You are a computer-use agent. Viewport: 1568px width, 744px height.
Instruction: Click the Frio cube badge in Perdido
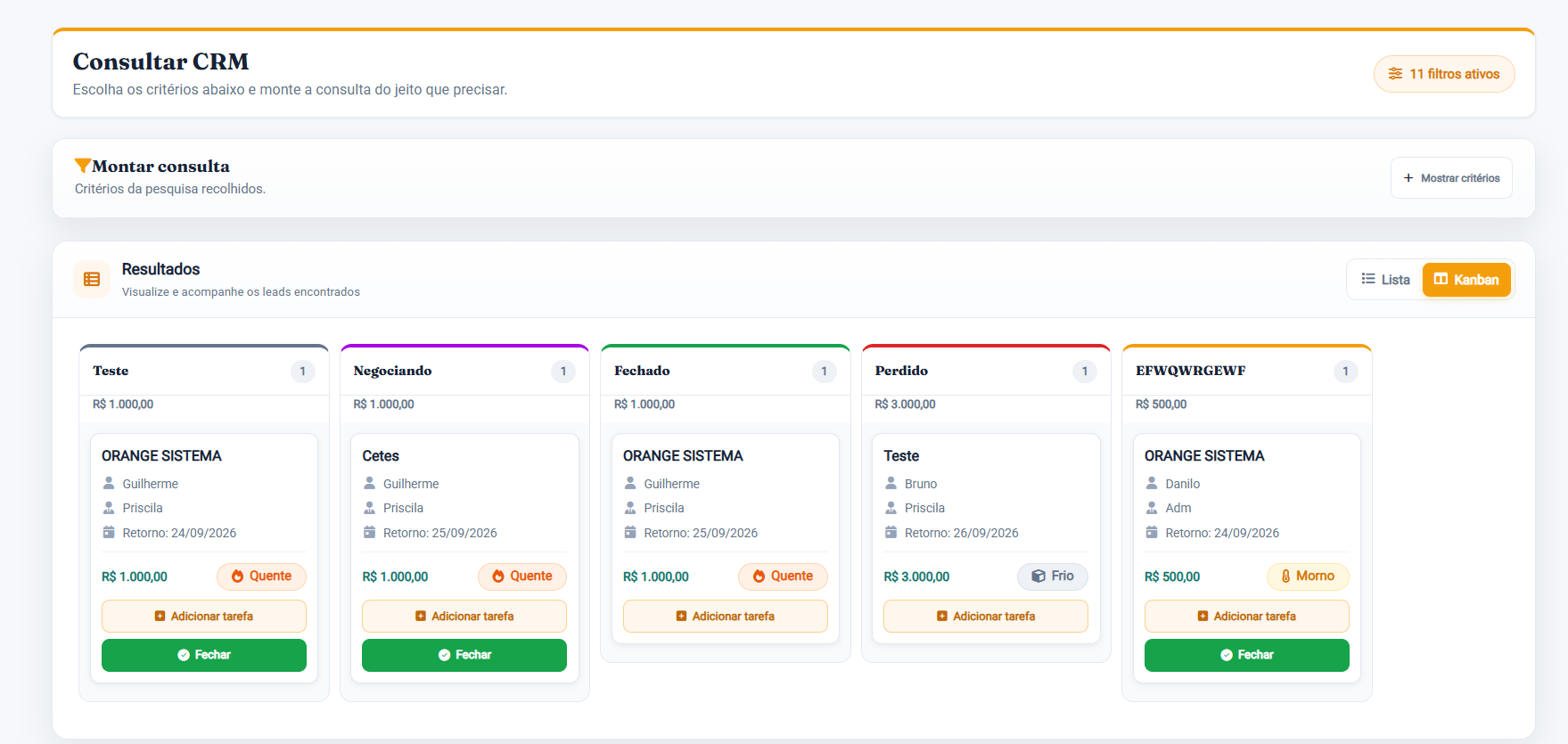click(x=1053, y=576)
